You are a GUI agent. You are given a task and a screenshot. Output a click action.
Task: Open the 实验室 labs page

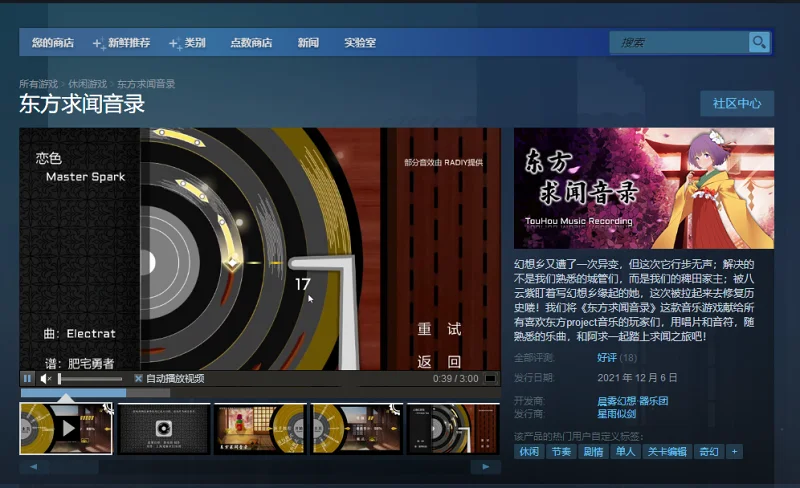coord(360,43)
